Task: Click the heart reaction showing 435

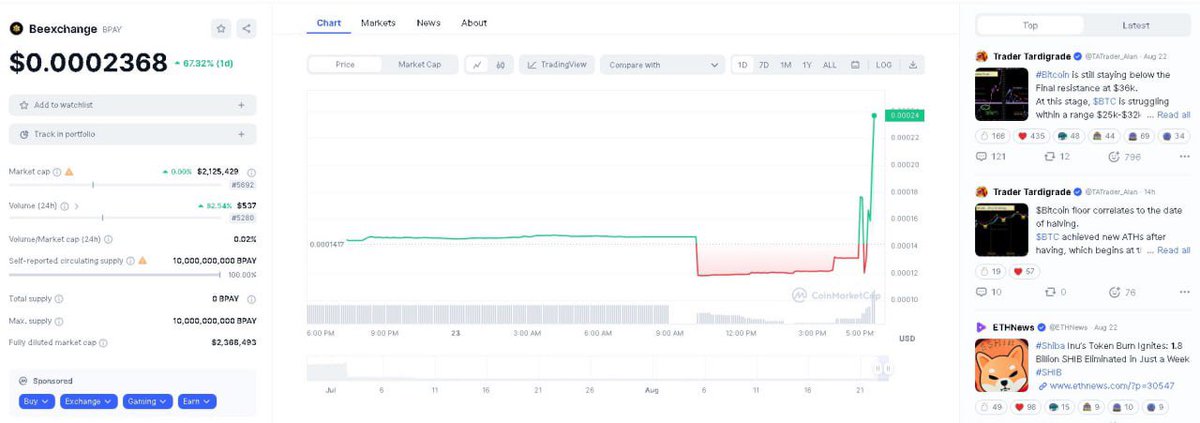Action: (x=1033, y=136)
